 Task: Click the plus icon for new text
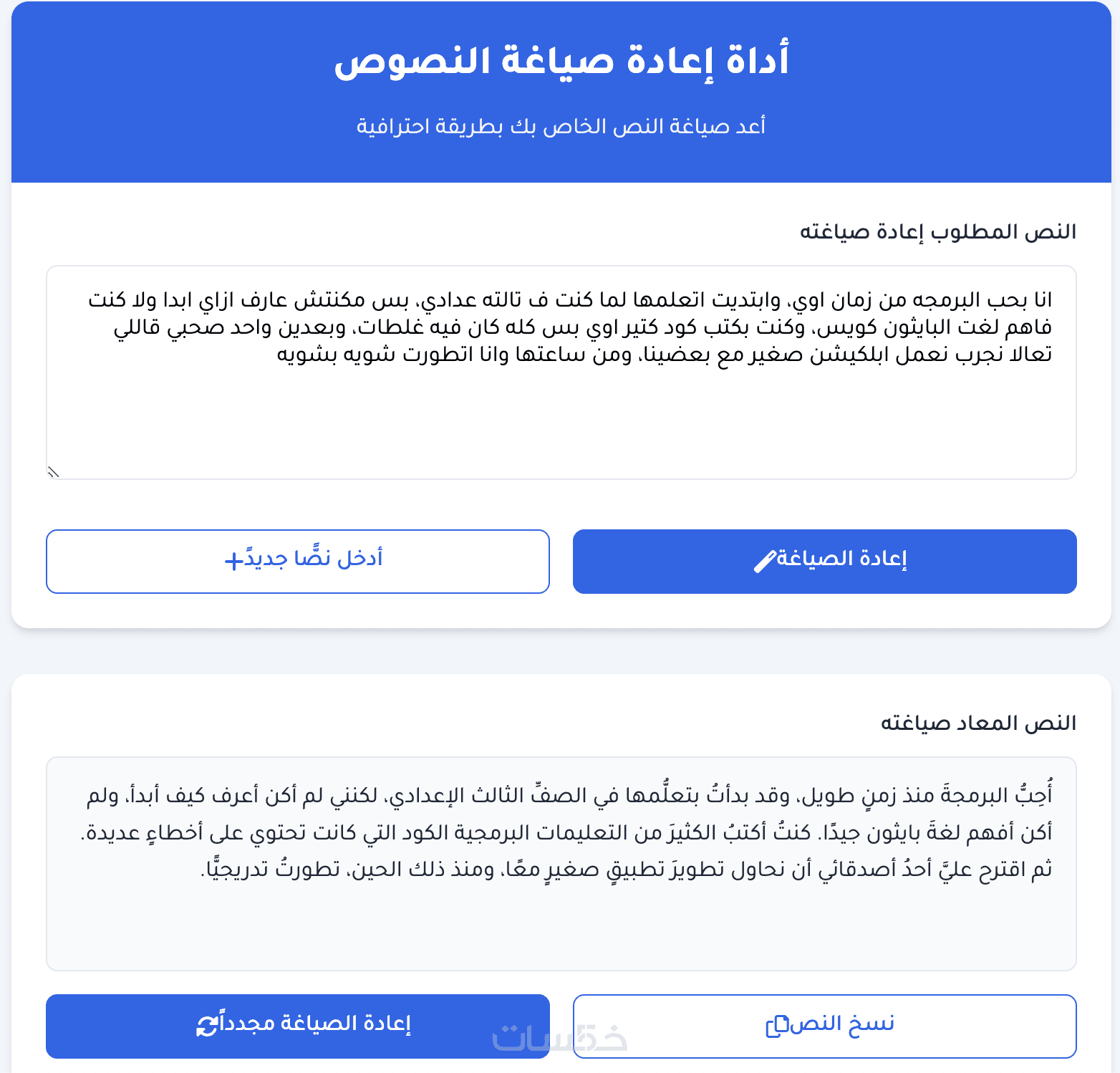click(x=234, y=561)
